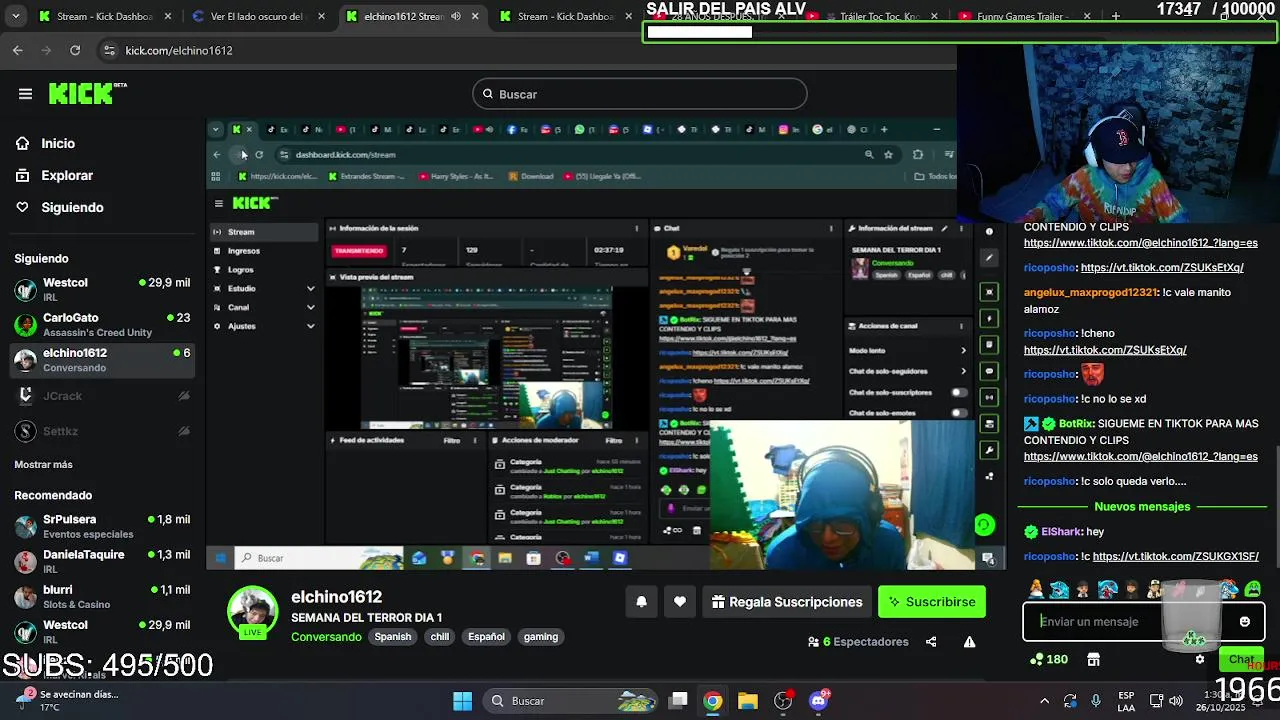Open chat settings gear

pos(1200,660)
